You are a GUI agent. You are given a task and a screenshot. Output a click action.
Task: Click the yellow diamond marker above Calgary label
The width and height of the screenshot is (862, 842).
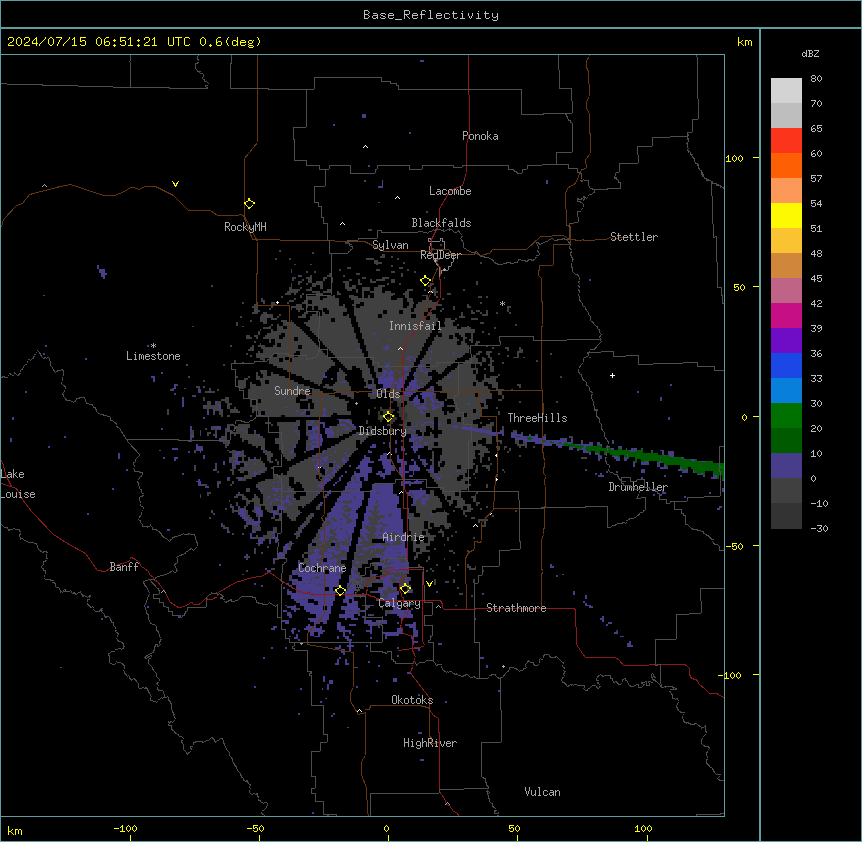[405, 589]
